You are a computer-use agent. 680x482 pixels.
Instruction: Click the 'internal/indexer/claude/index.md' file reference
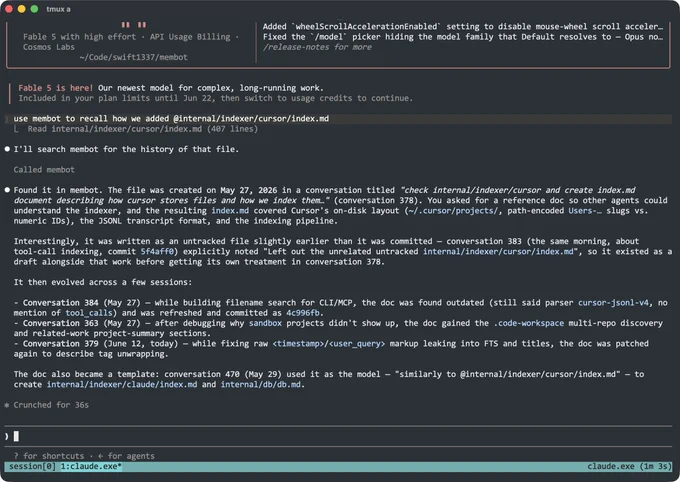[x=122, y=384]
